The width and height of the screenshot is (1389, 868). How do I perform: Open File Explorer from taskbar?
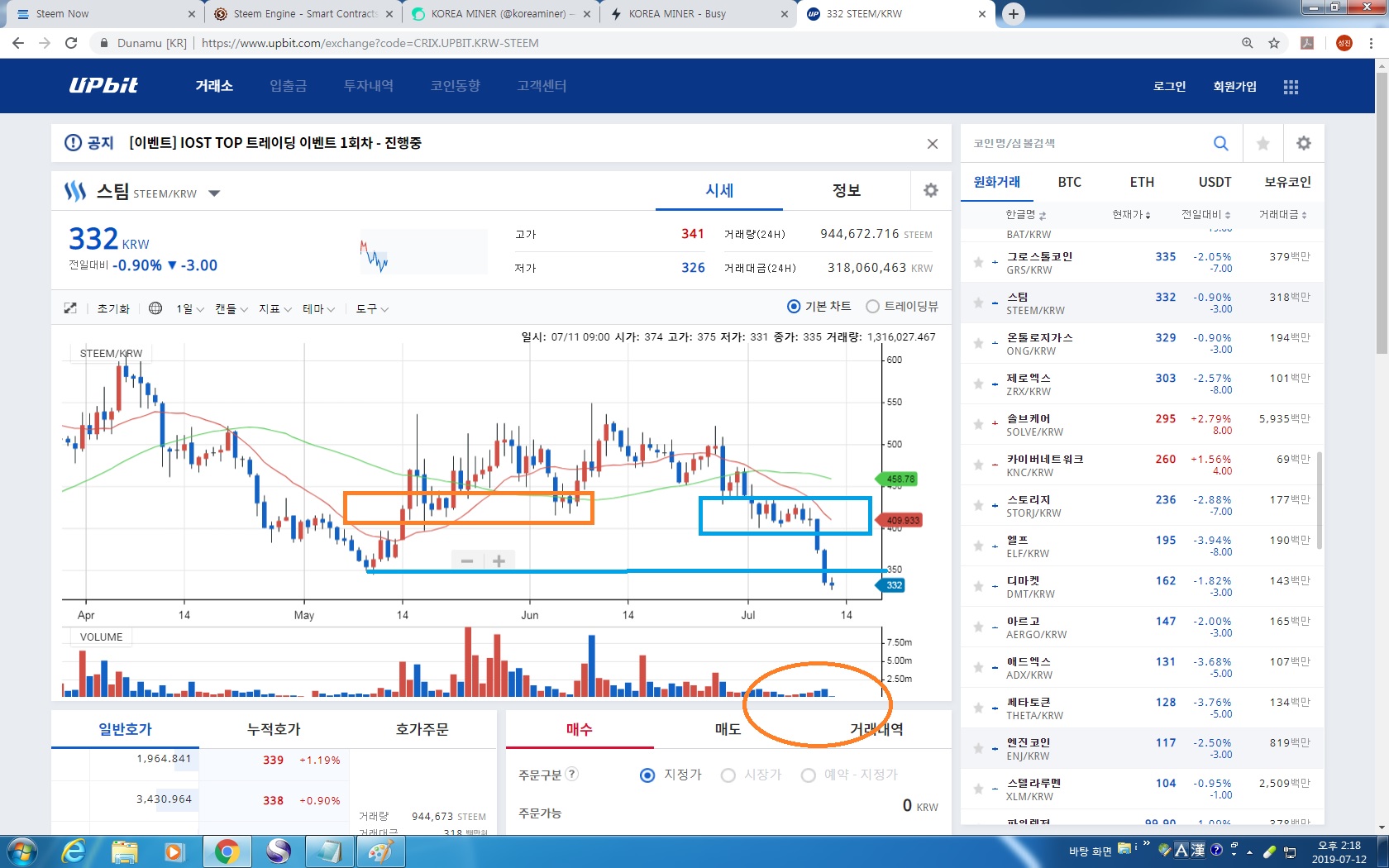124,851
